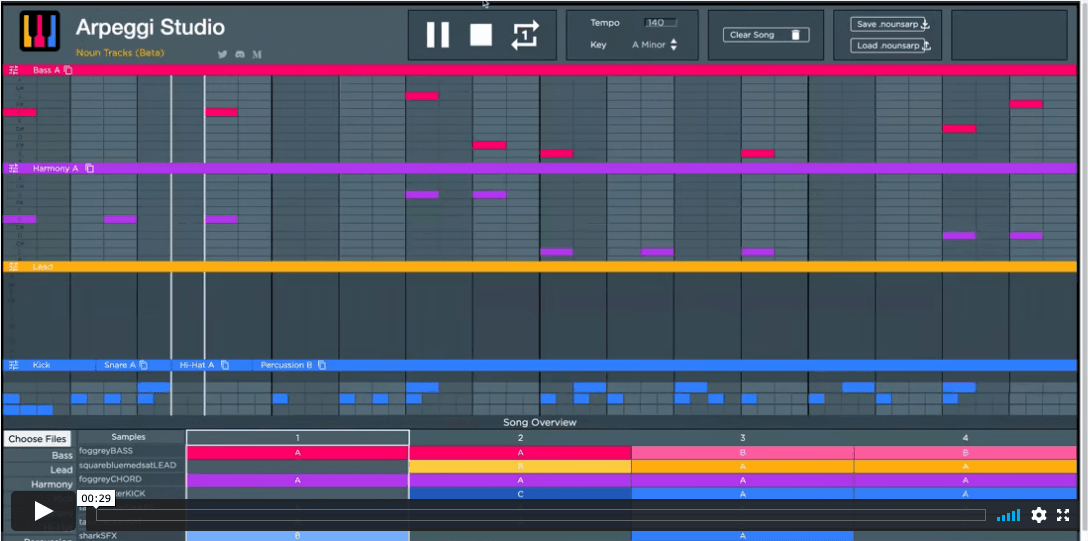The image size is (1088, 541).
Task: Stop the song with the stop button
Action: point(481,35)
